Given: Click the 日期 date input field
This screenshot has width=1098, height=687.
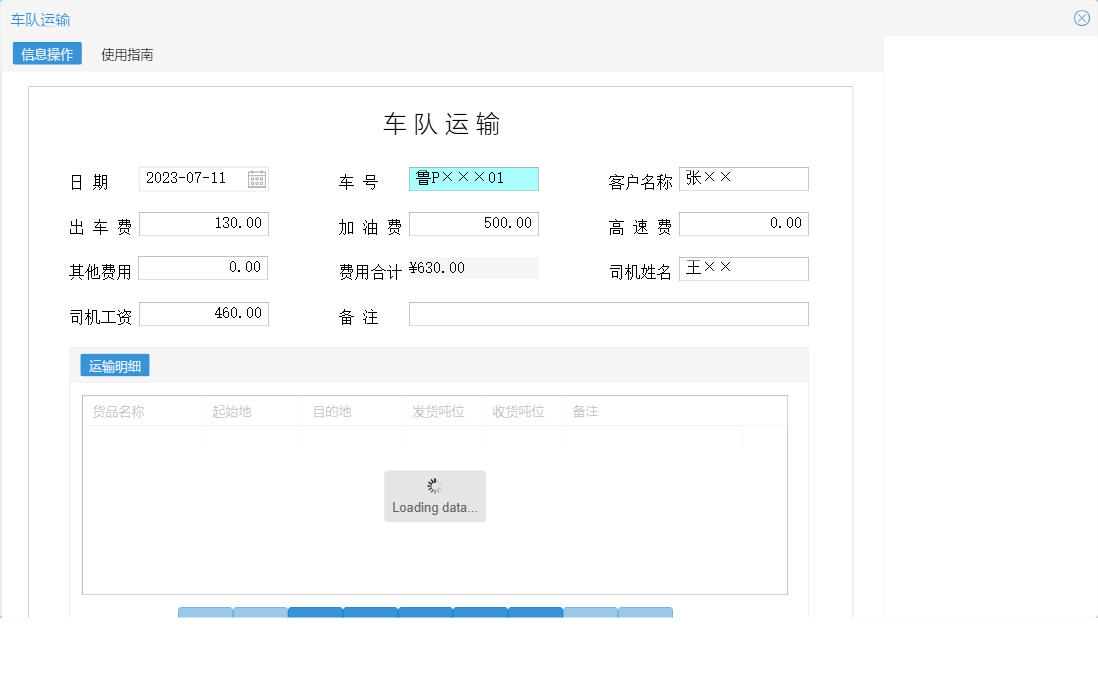Looking at the screenshot, I should (x=195, y=178).
